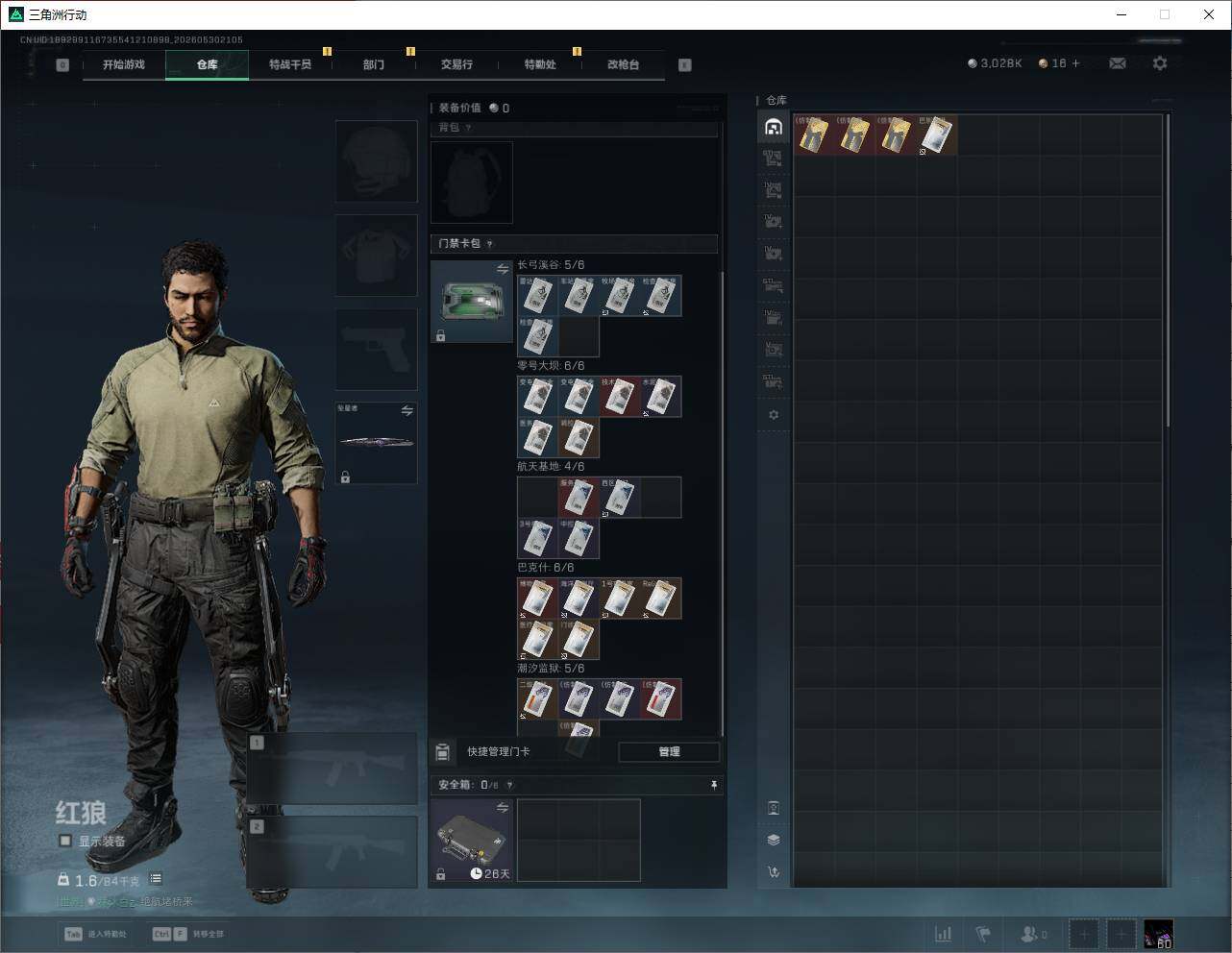Pin the 安全箱 panel
This screenshot has height=953, width=1232.
(x=713, y=785)
